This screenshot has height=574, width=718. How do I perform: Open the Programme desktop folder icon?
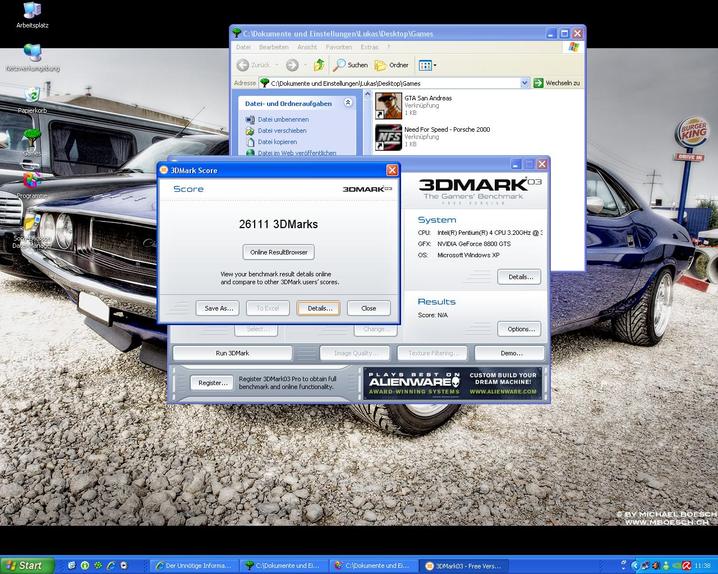pyautogui.click(x=32, y=182)
